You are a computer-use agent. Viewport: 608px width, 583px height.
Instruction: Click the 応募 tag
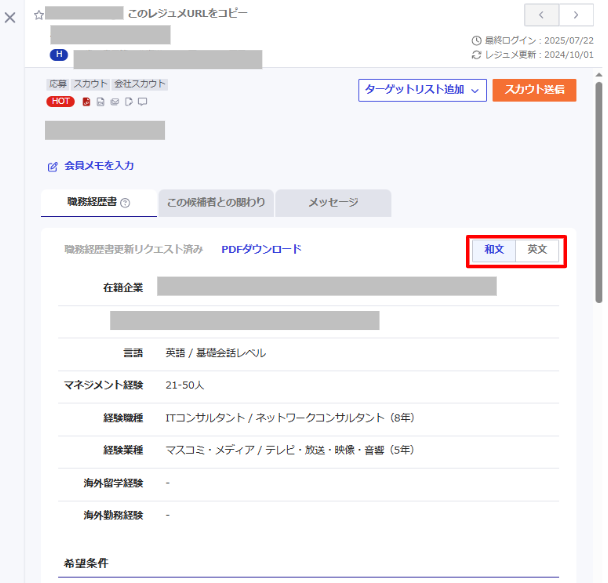click(x=58, y=84)
